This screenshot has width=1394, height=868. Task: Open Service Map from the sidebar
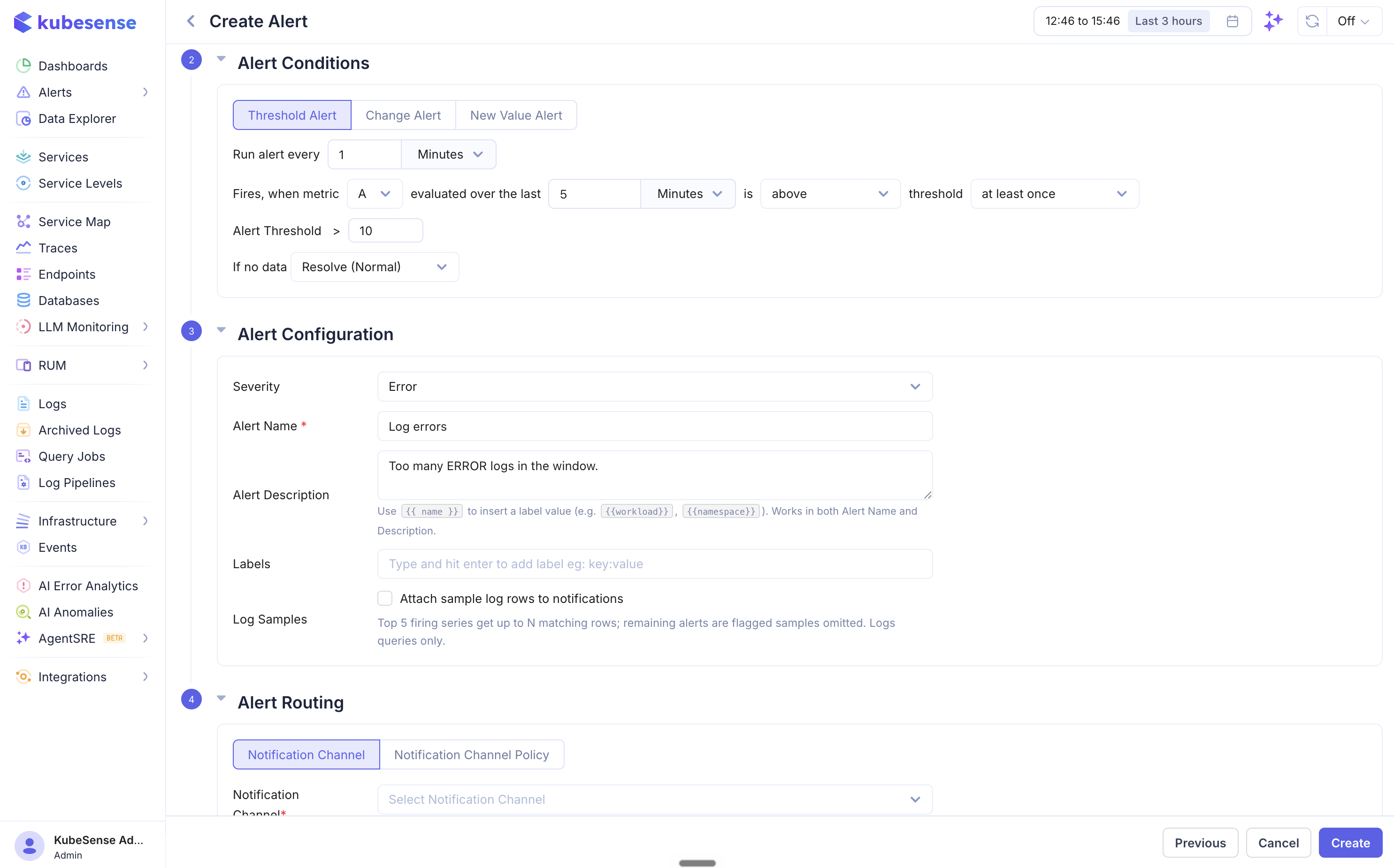coord(74,221)
